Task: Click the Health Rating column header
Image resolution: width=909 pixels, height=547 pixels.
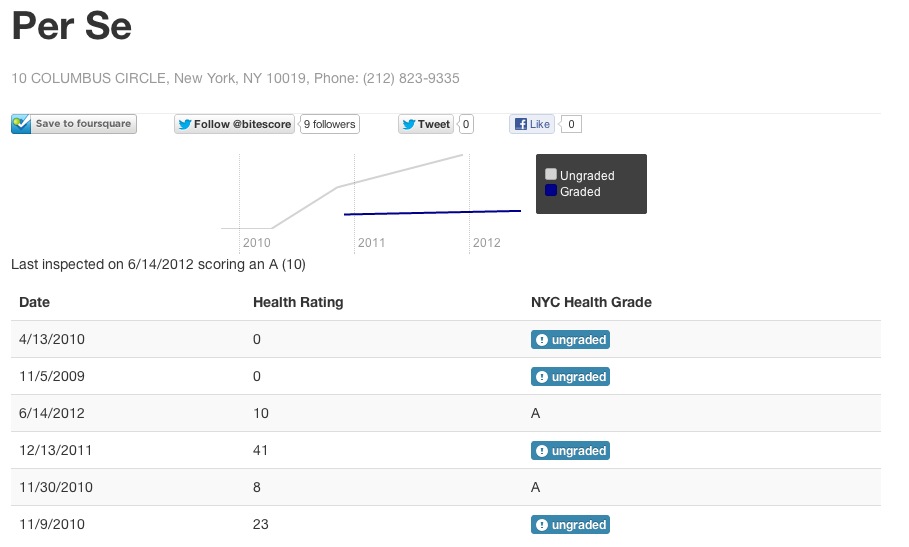Action: (298, 302)
